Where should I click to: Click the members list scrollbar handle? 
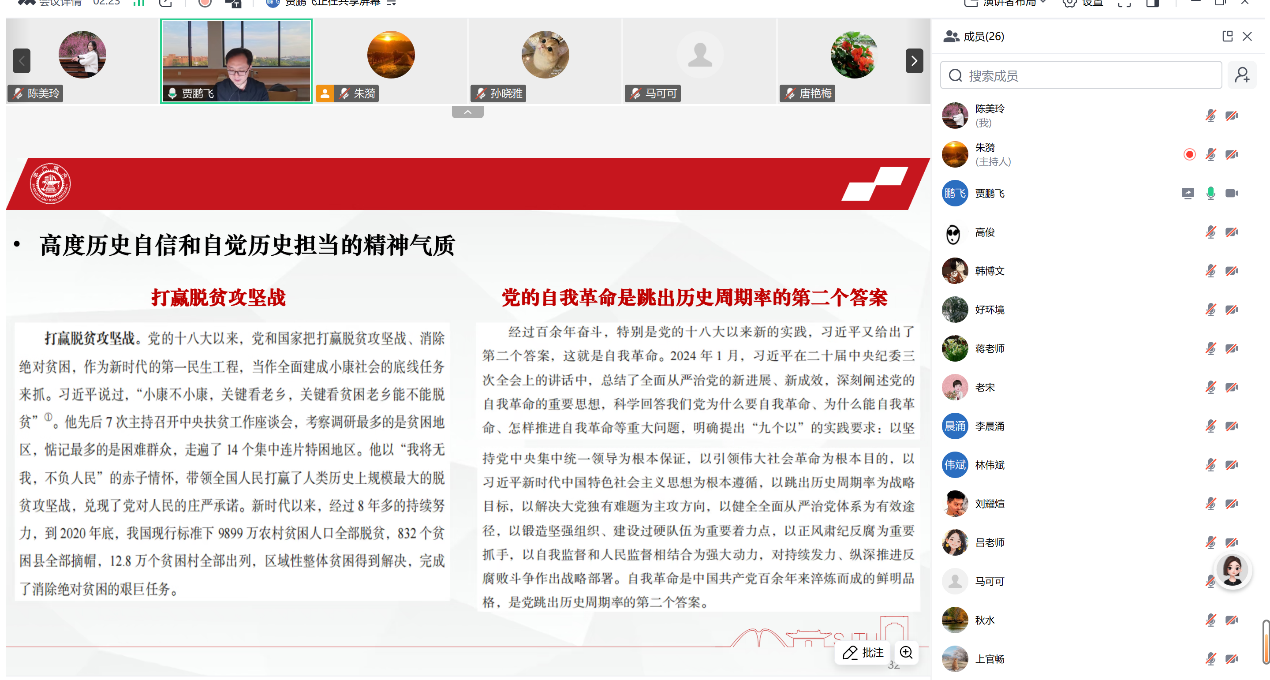pos(1265,642)
